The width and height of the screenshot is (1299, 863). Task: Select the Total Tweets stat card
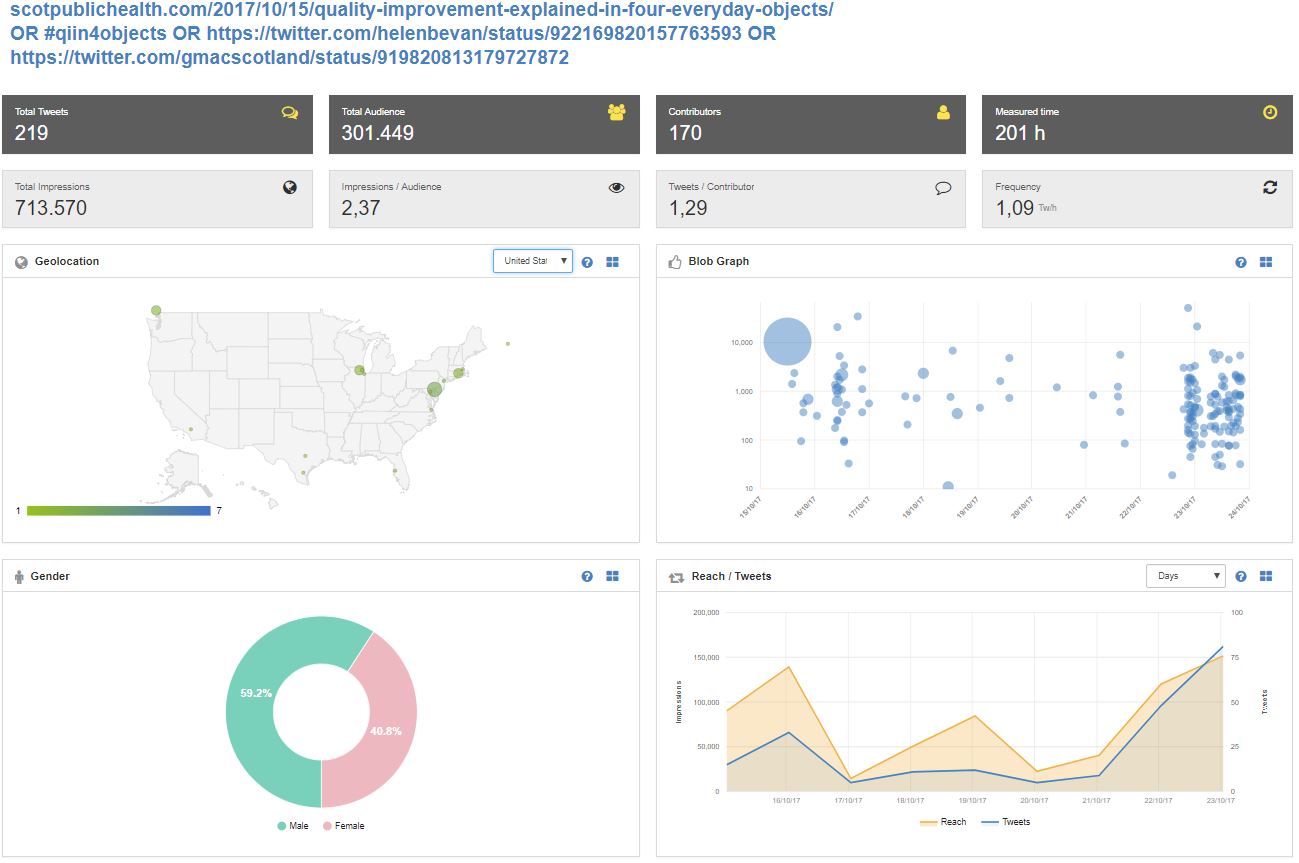(157, 125)
